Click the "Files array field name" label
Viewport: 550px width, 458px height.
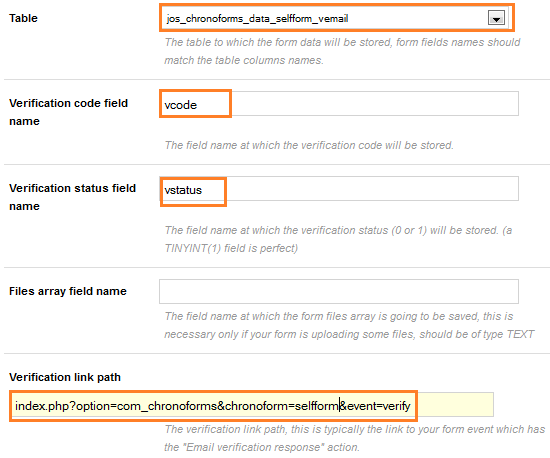click(68, 291)
